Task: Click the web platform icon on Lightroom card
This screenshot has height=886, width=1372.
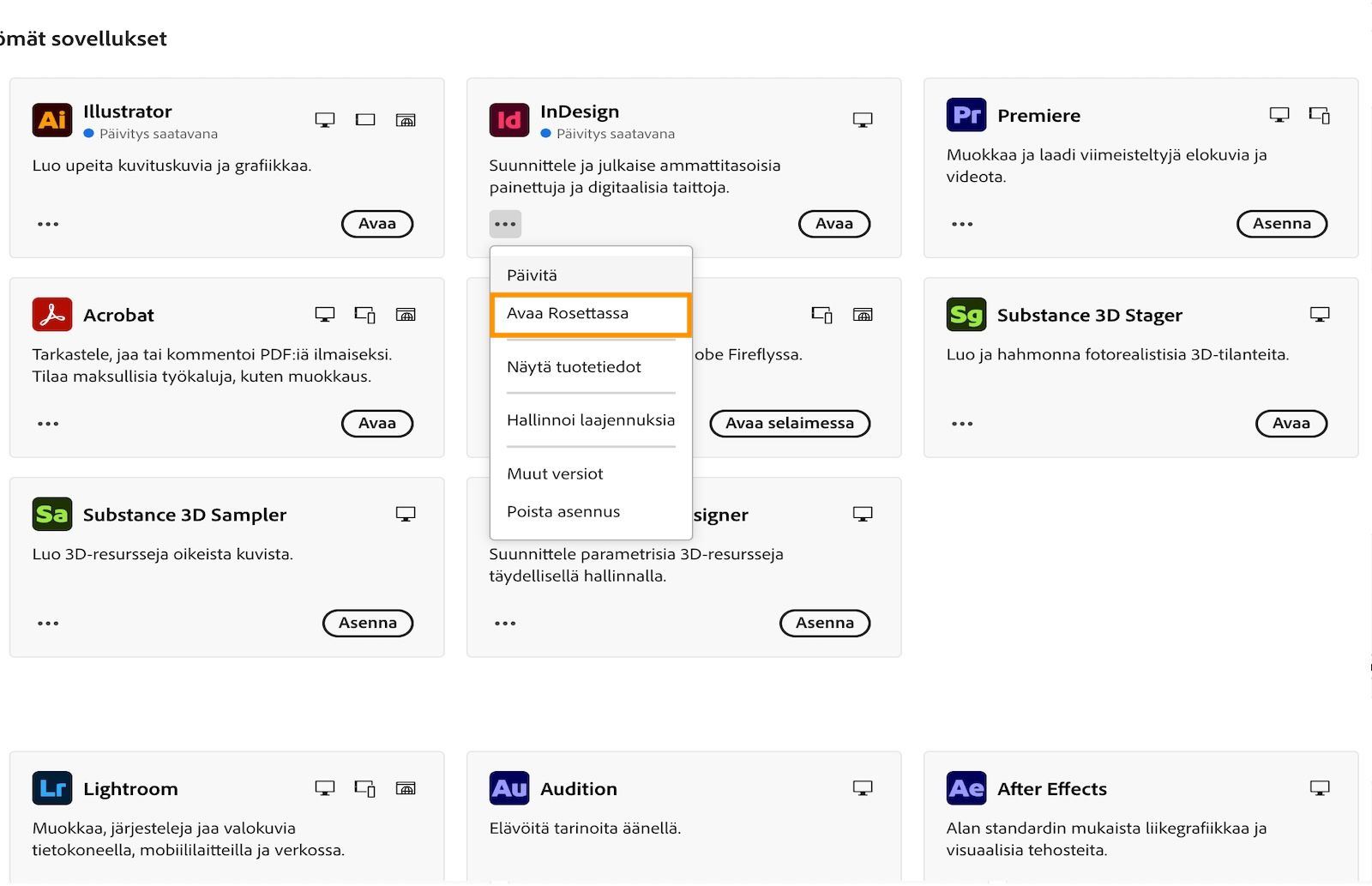Action: [406, 788]
